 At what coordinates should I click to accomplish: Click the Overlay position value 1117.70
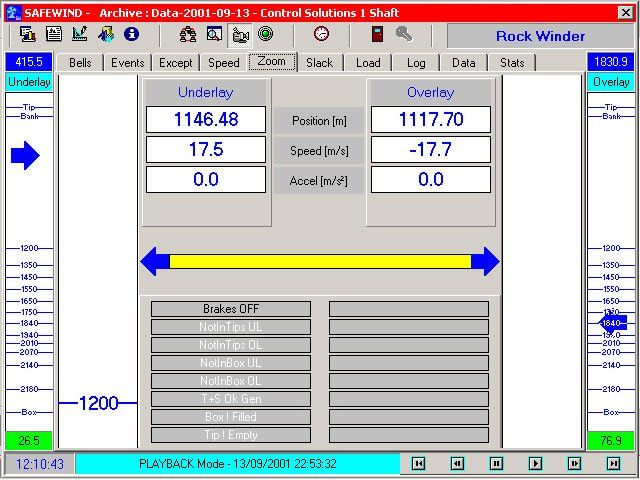(431, 120)
